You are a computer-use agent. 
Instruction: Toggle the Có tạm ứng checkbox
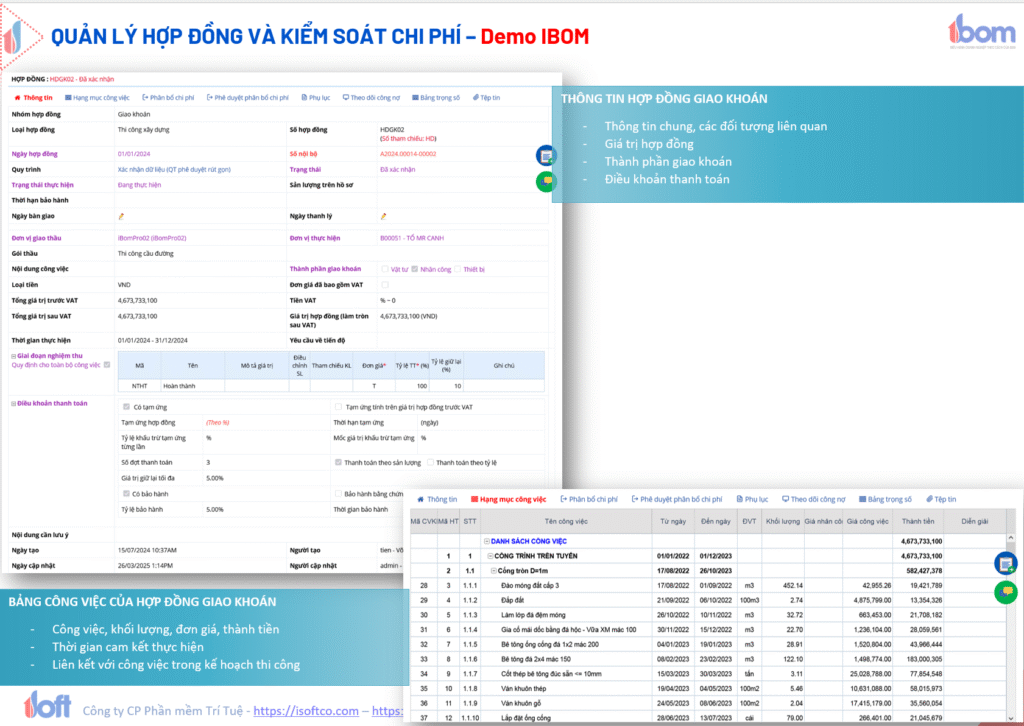point(125,407)
